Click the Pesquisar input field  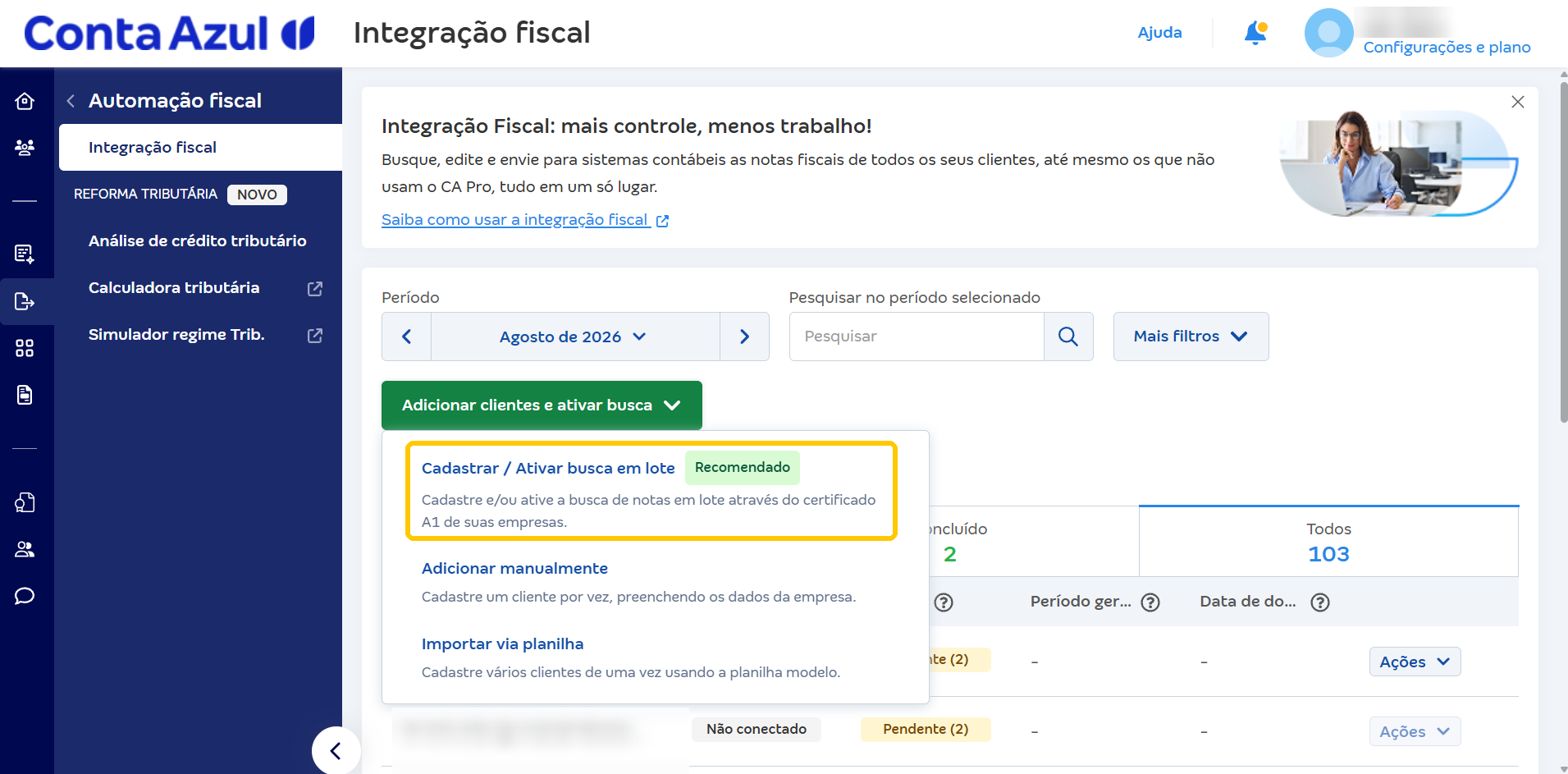917,337
